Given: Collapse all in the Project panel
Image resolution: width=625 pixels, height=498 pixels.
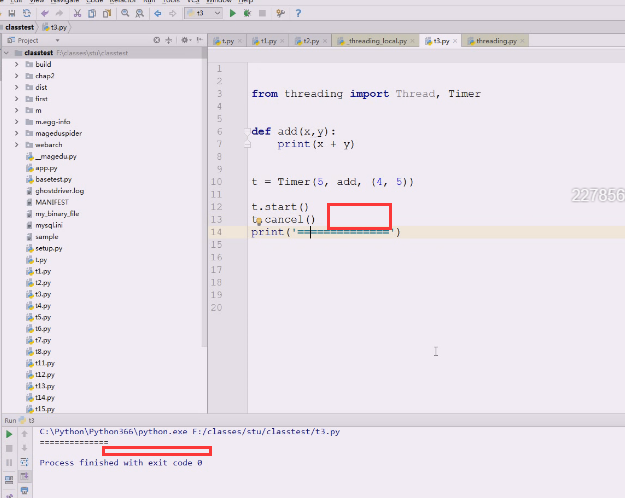Looking at the screenshot, I should pyautogui.click(x=169, y=40).
